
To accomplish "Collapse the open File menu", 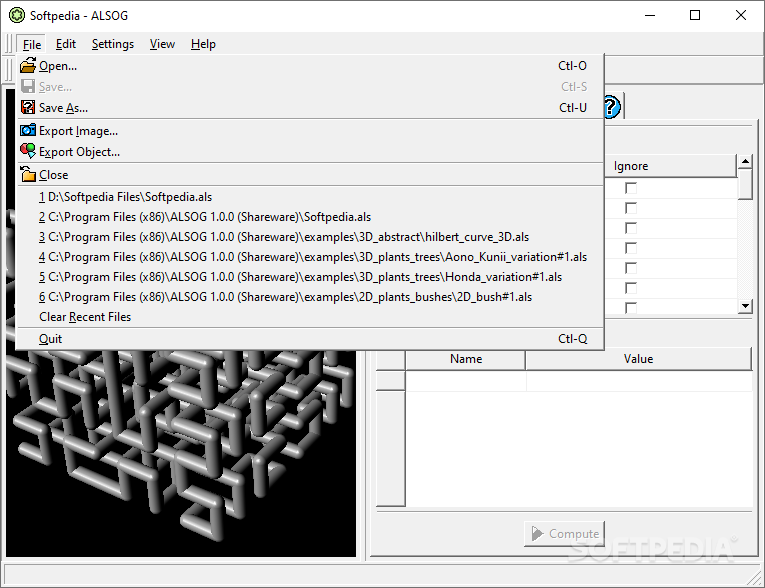I will click(x=32, y=44).
